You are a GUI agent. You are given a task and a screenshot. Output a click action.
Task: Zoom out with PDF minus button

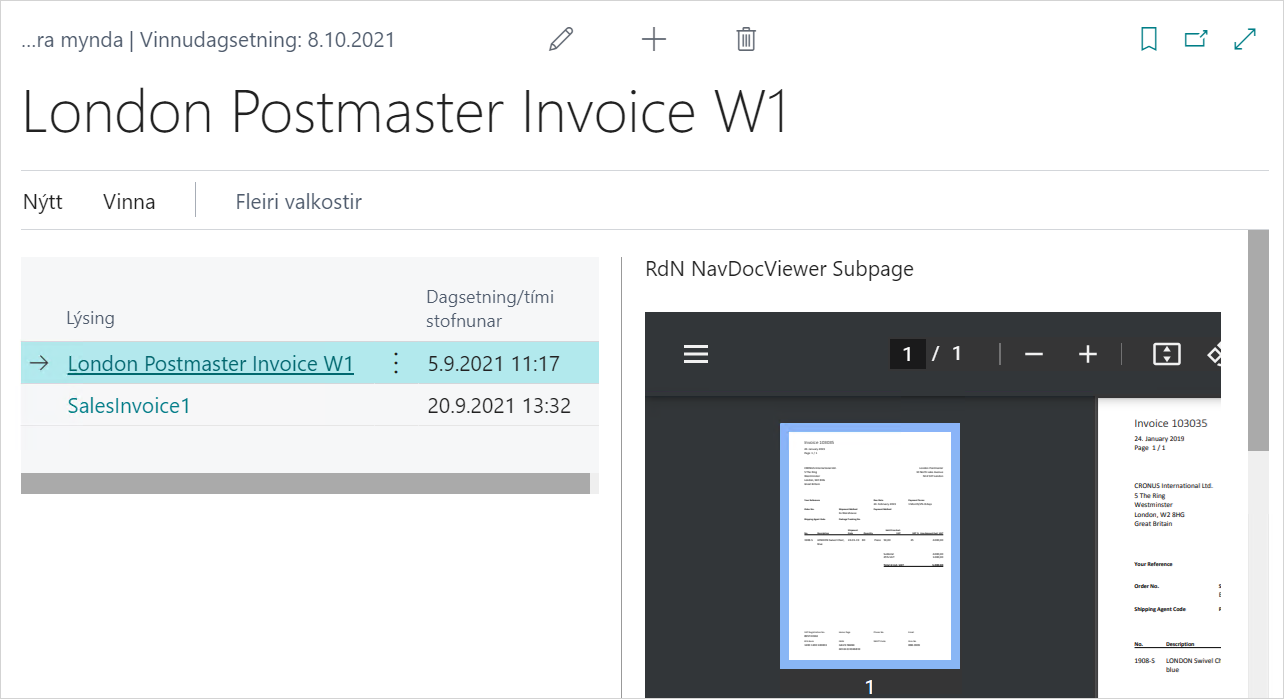(x=1034, y=354)
